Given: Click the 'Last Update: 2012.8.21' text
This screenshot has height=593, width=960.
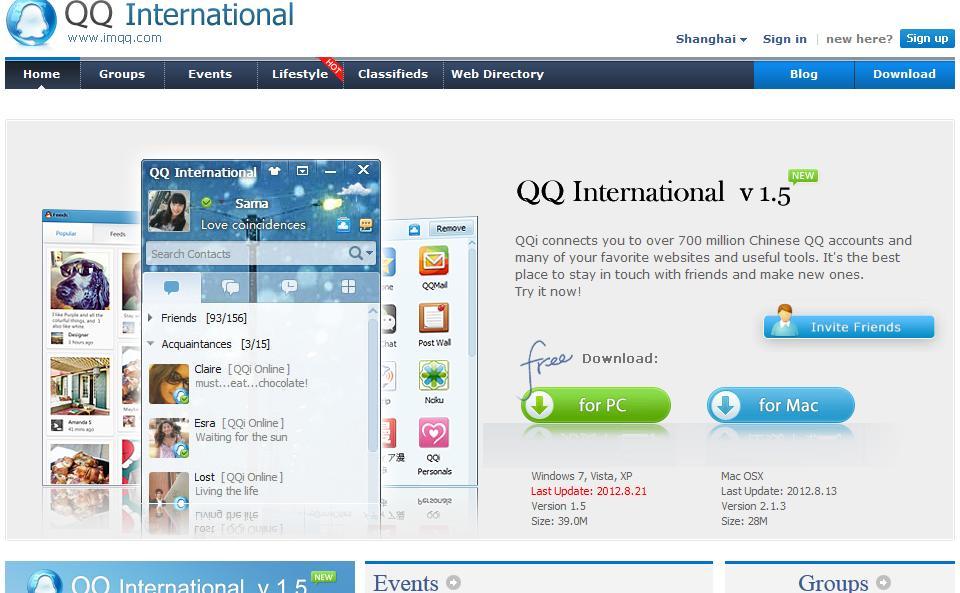Looking at the screenshot, I should tap(588, 491).
